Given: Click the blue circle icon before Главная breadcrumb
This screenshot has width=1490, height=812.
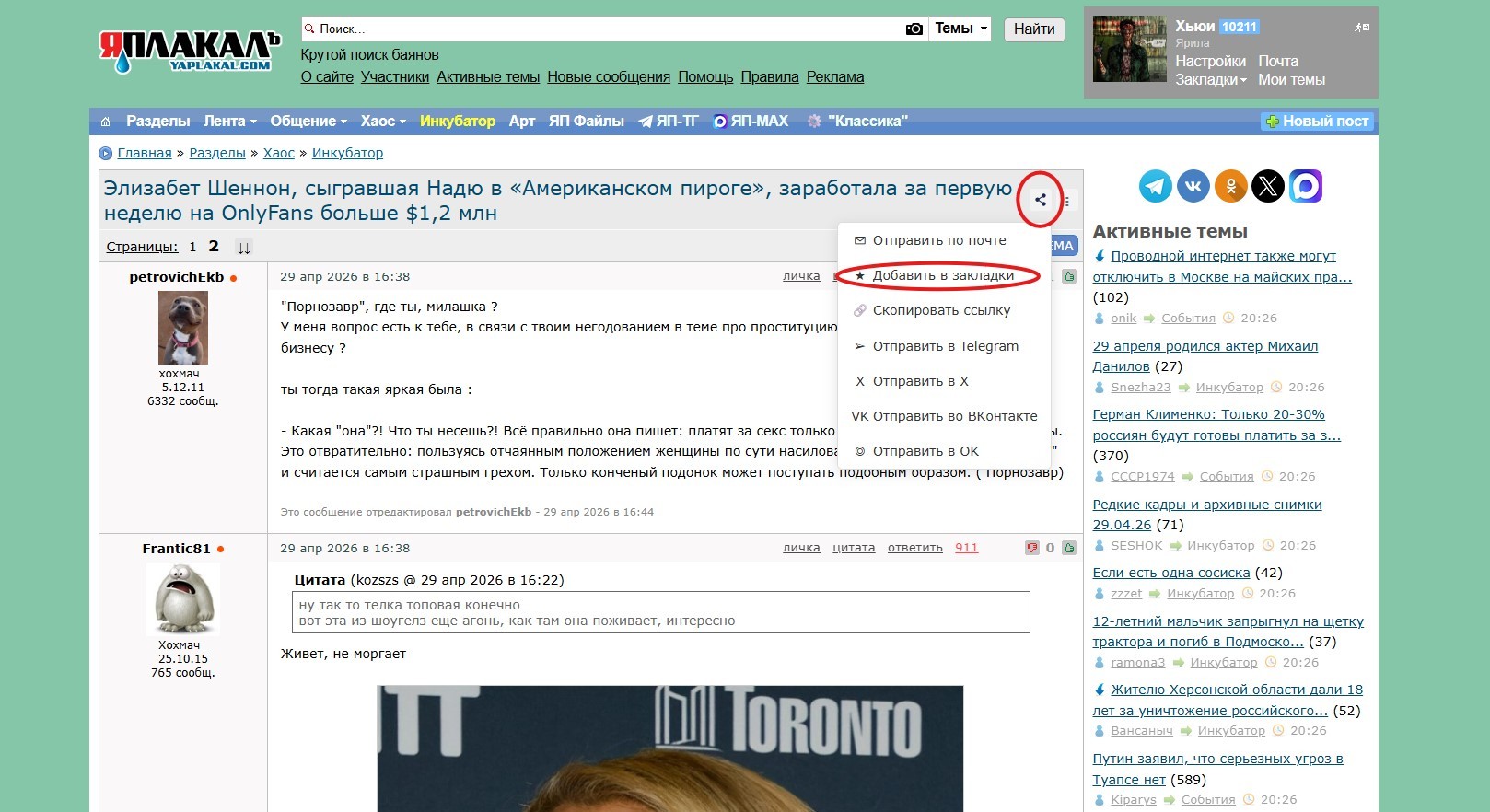Looking at the screenshot, I should pos(106,154).
